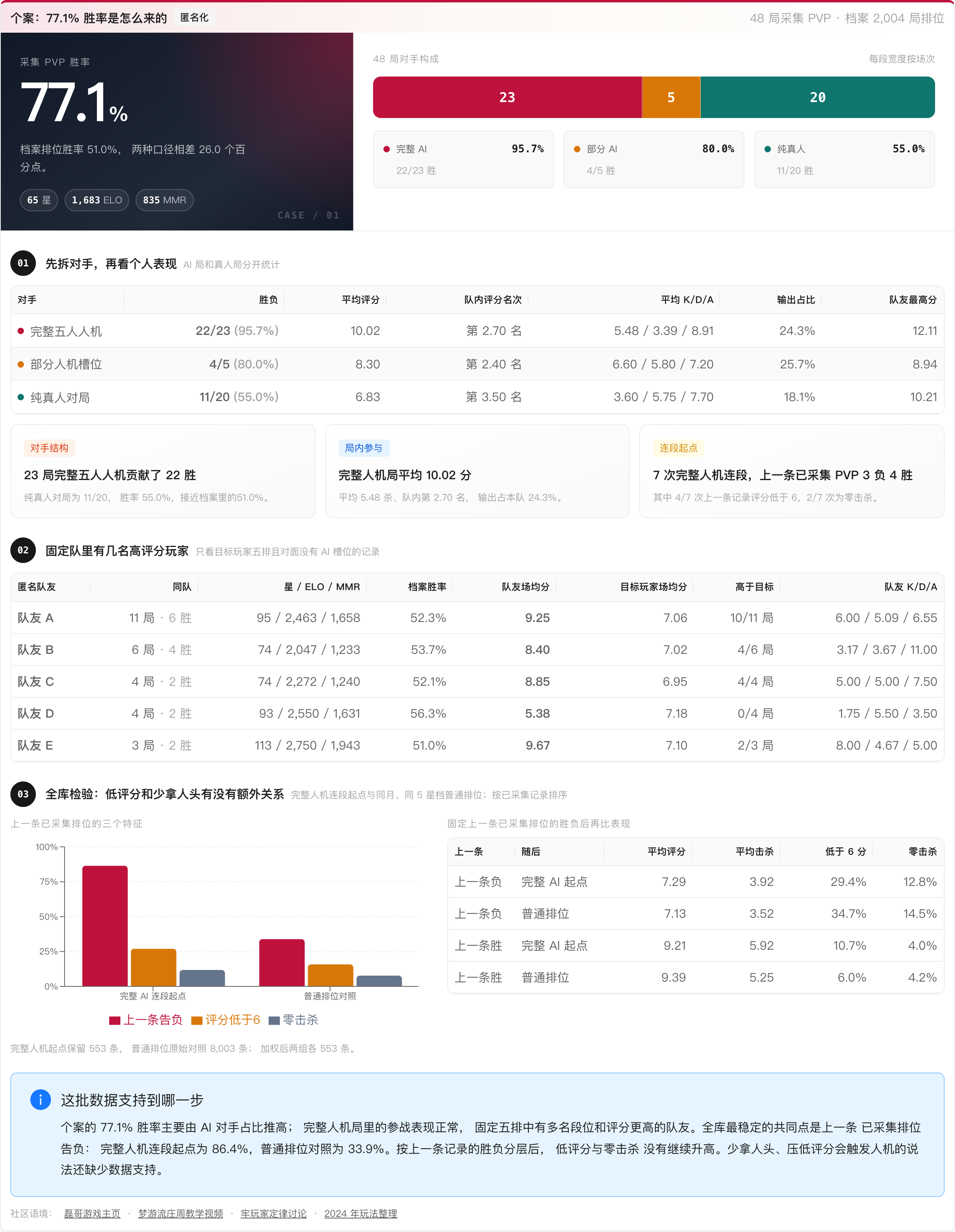Click 完整人机局平均 10.02 分 card title
This screenshot has height=1232, width=955.
coord(405,475)
